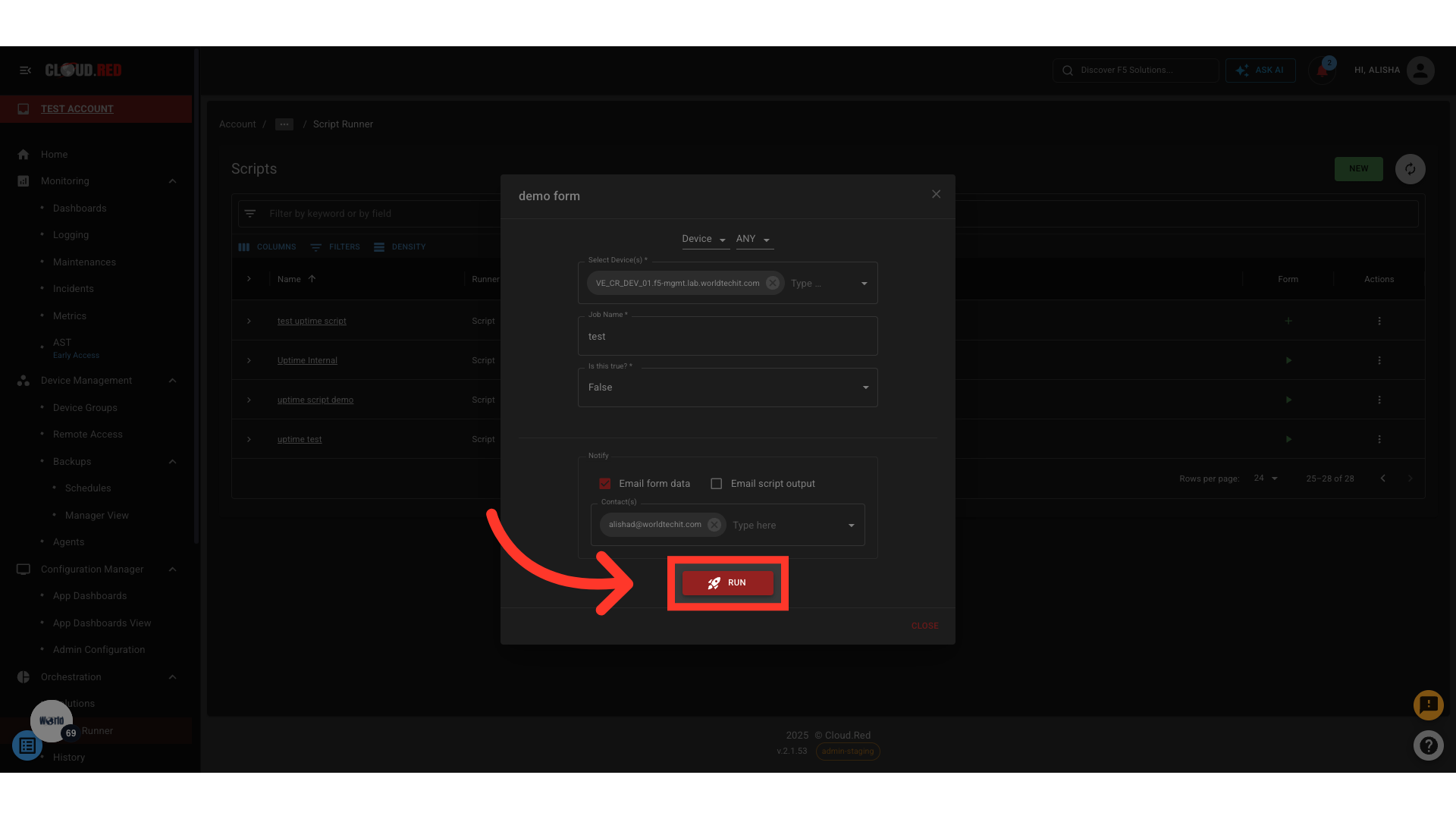Click the user avatar profile icon

[x=1420, y=71]
